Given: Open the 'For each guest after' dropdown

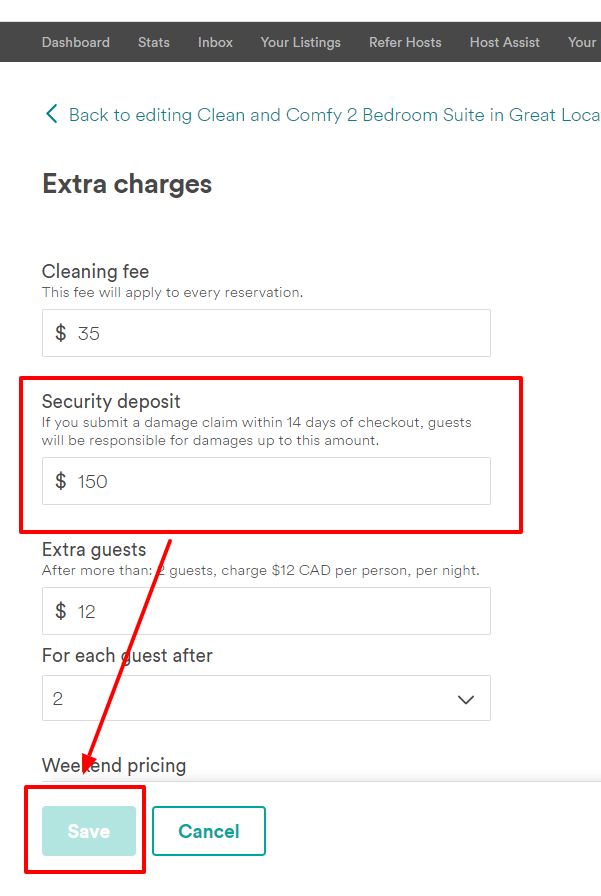Looking at the screenshot, I should coord(266,698).
